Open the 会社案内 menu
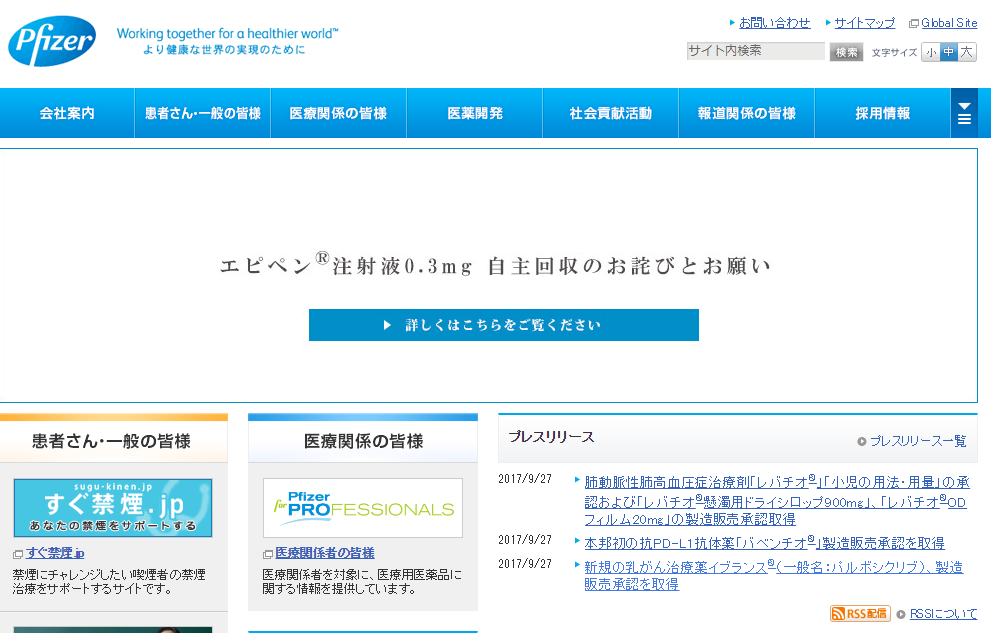The width and height of the screenshot is (991, 633). (x=67, y=113)
